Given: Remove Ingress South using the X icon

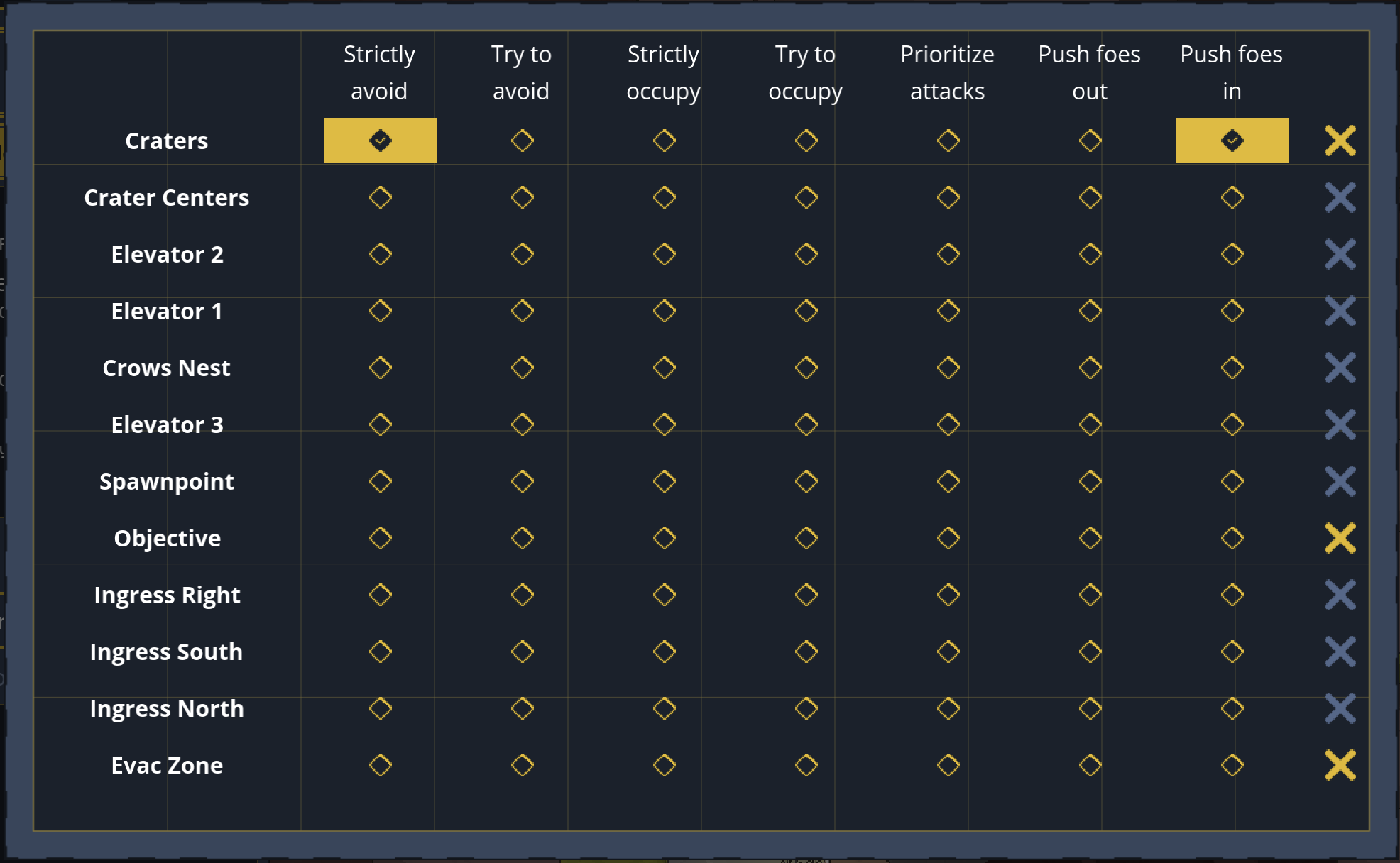Looking at the screenshot, I should [x=1340, y=652].
